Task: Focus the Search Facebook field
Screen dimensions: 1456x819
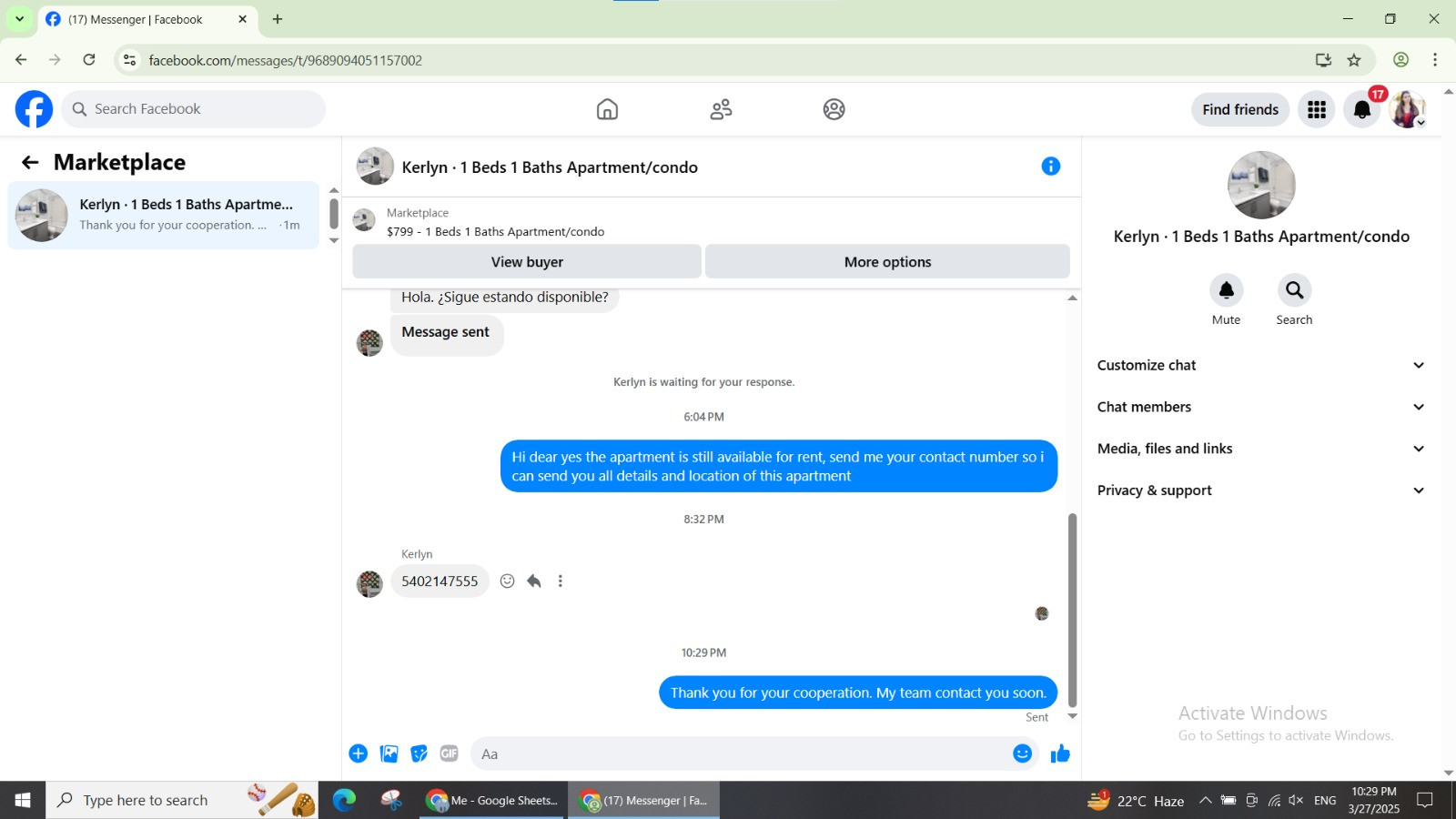Action: coord(194,109)
